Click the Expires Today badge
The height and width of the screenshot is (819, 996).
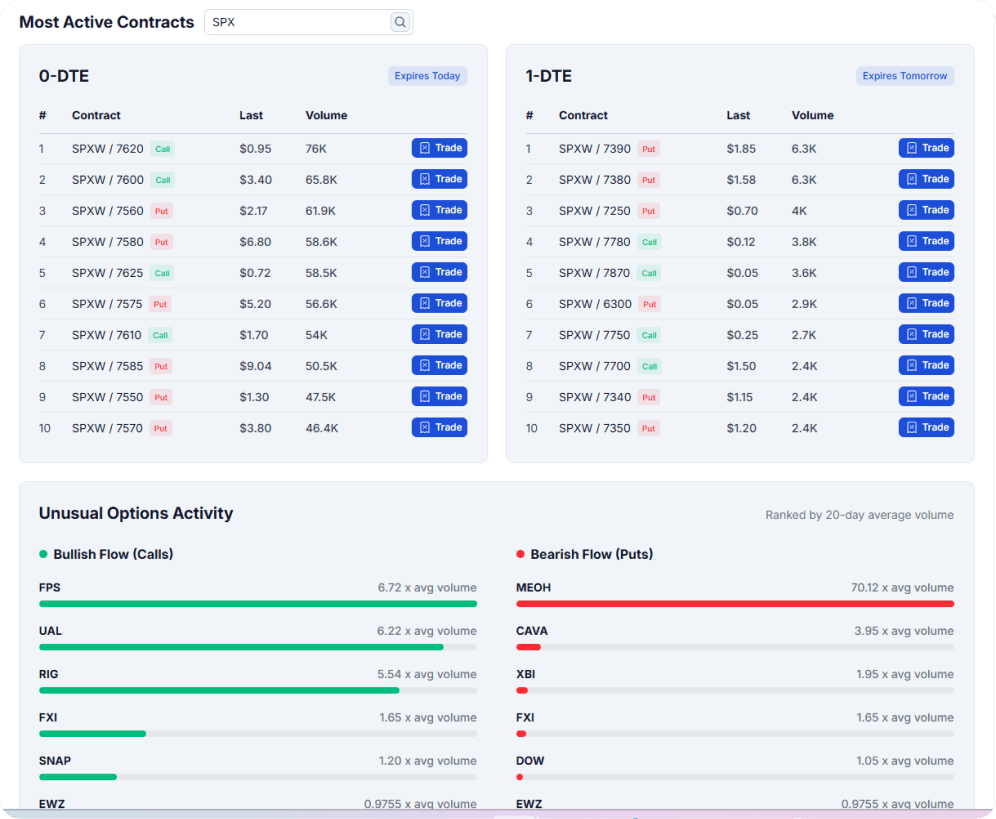pyautogui.click(x=427, y=76)
